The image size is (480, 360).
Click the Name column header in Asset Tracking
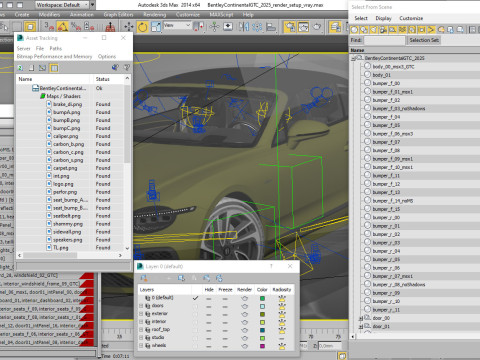click(53, 79)
